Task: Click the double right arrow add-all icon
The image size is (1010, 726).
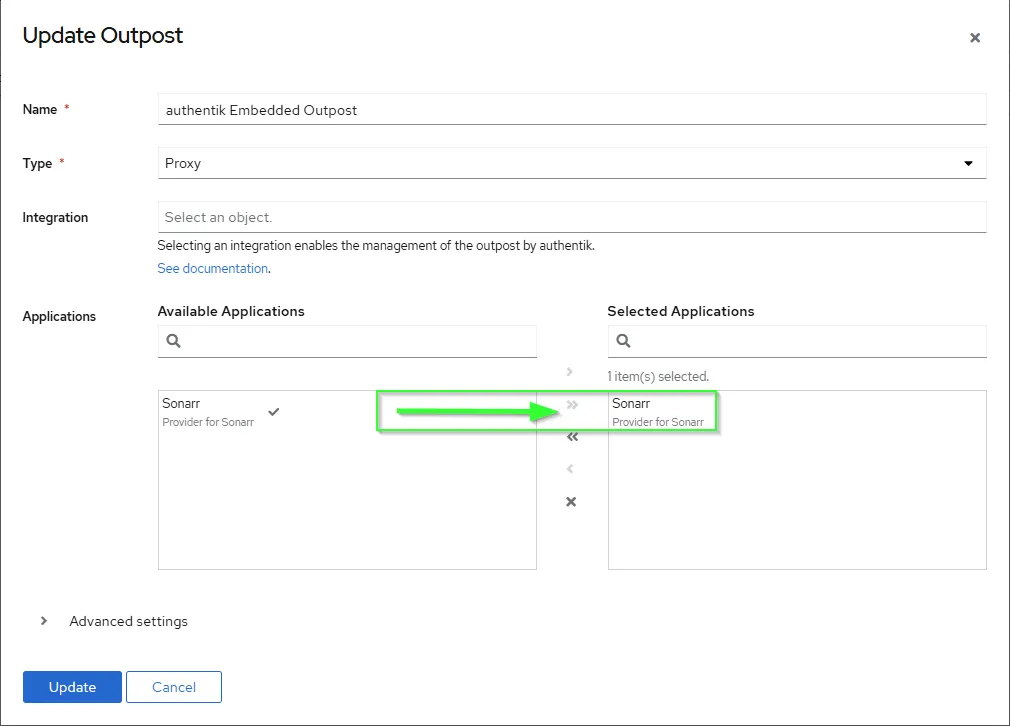Action: click(x=572, y=405)
